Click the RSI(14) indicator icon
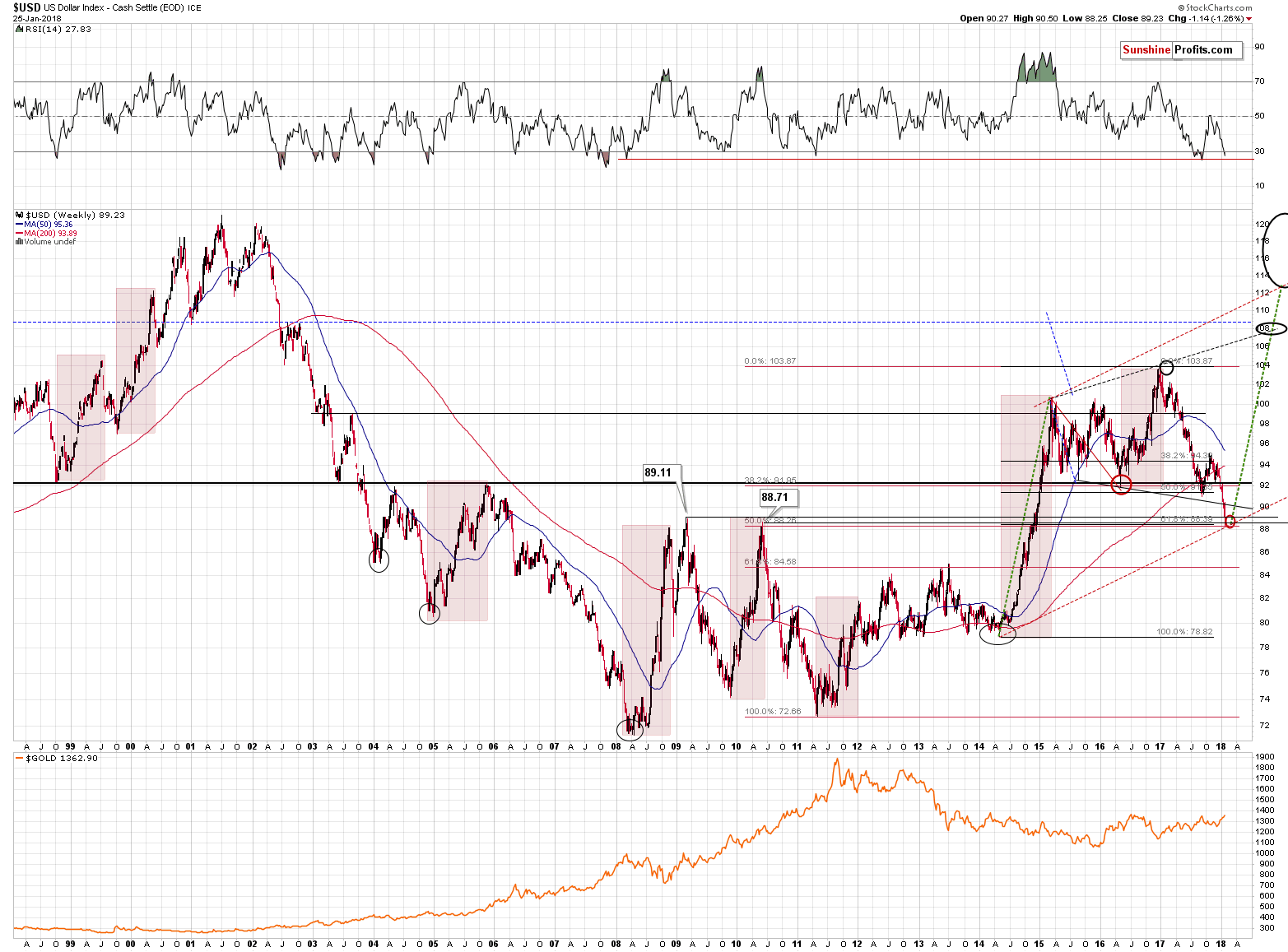This screenshot has width=1288, height=952. 18,29
